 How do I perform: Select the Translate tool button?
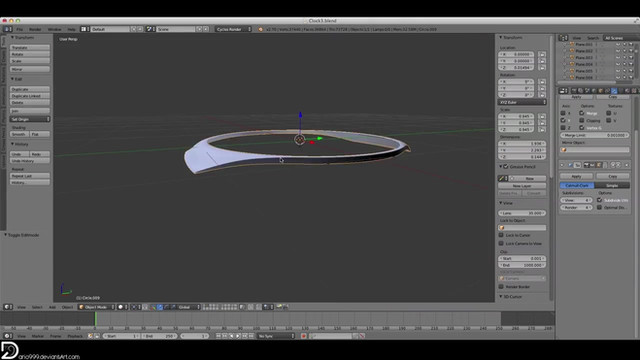30,48
